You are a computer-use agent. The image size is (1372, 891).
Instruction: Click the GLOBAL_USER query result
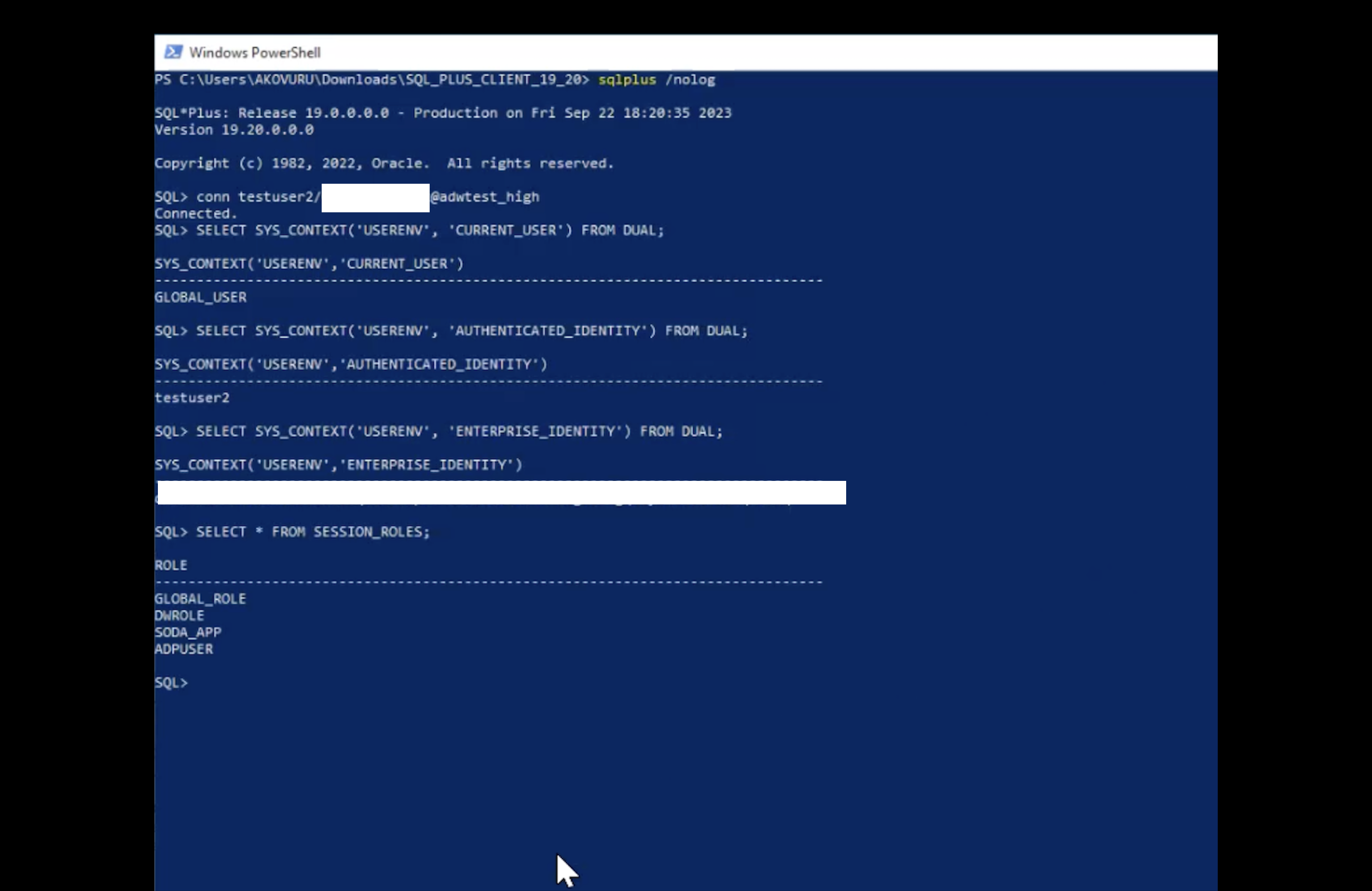200,298
